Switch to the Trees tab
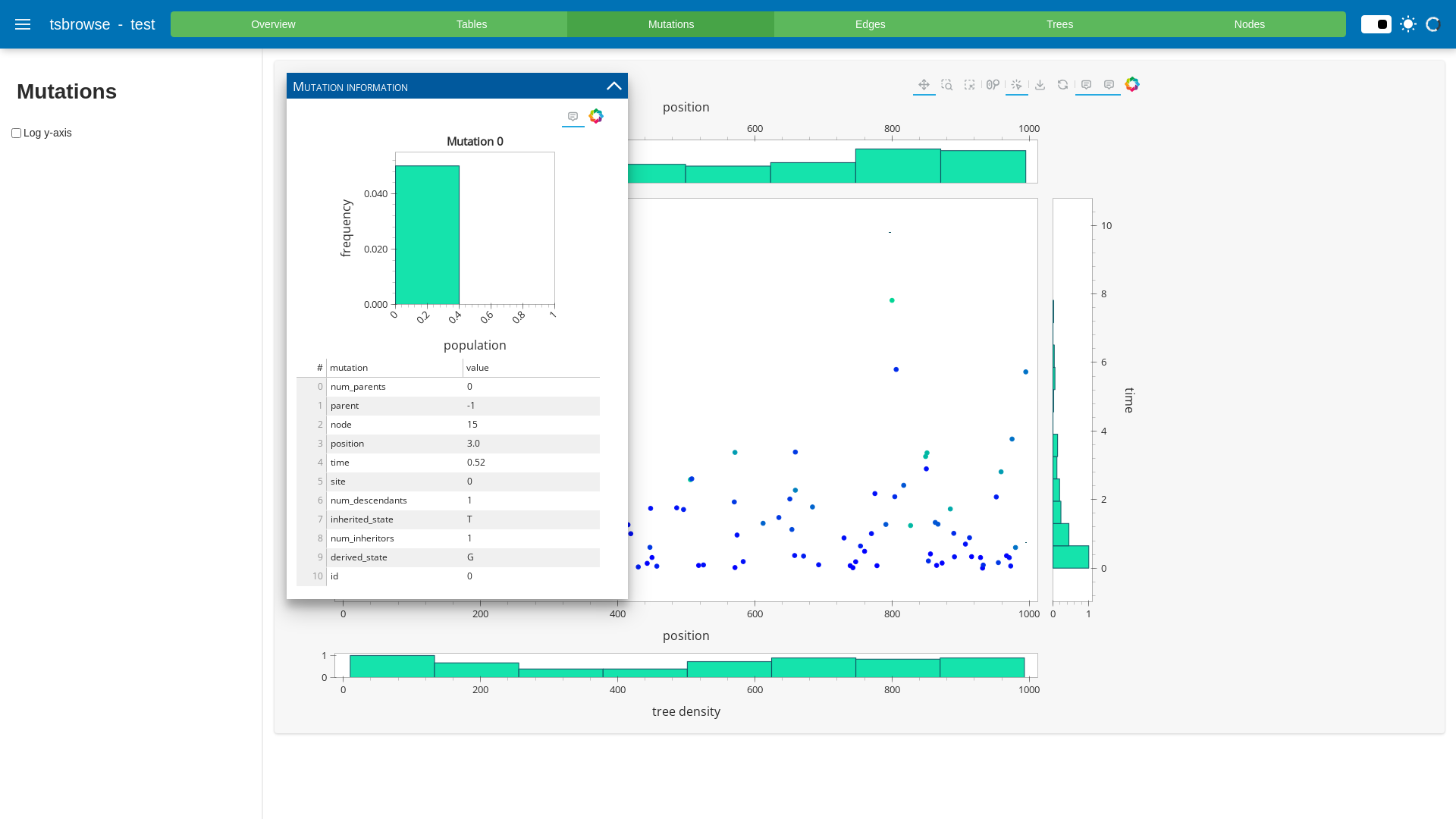Image resolution: width=1456 pixels, height=819 pixels. (x=1059, y=24)
